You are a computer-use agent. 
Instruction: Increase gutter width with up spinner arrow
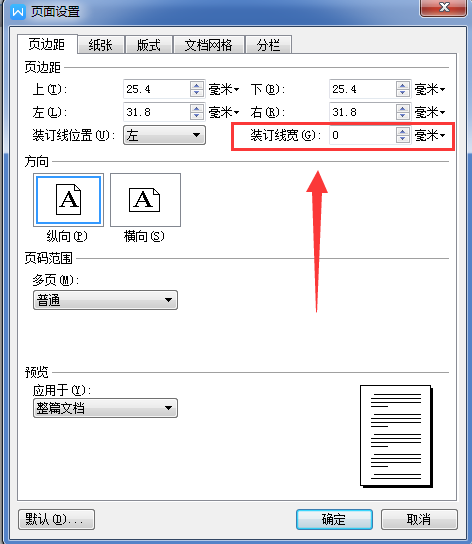click(403, 131)
